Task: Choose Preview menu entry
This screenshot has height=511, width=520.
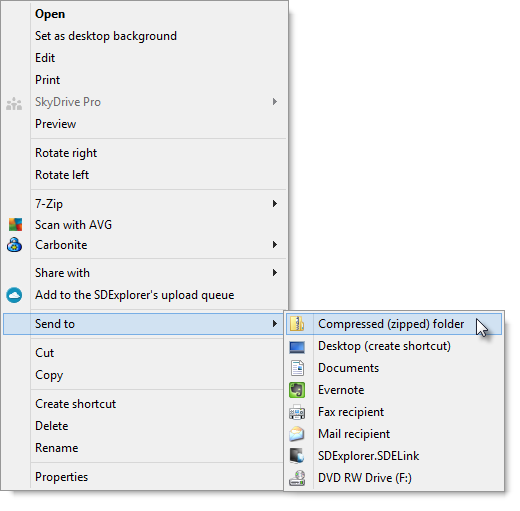Action: (144, 124)
